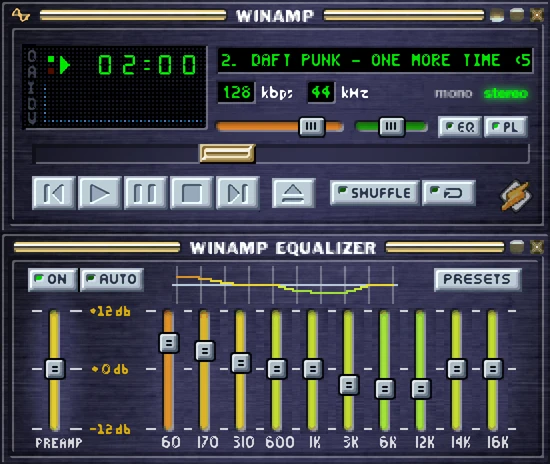Click the equalizer curve graph
Screen dimensions: 550x464
click(x=285, y=284)
